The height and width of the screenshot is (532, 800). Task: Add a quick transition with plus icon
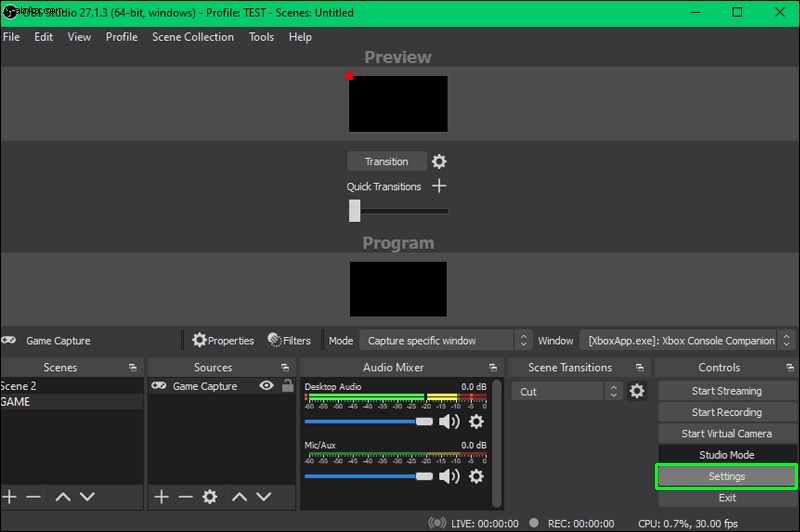point(439,186)
